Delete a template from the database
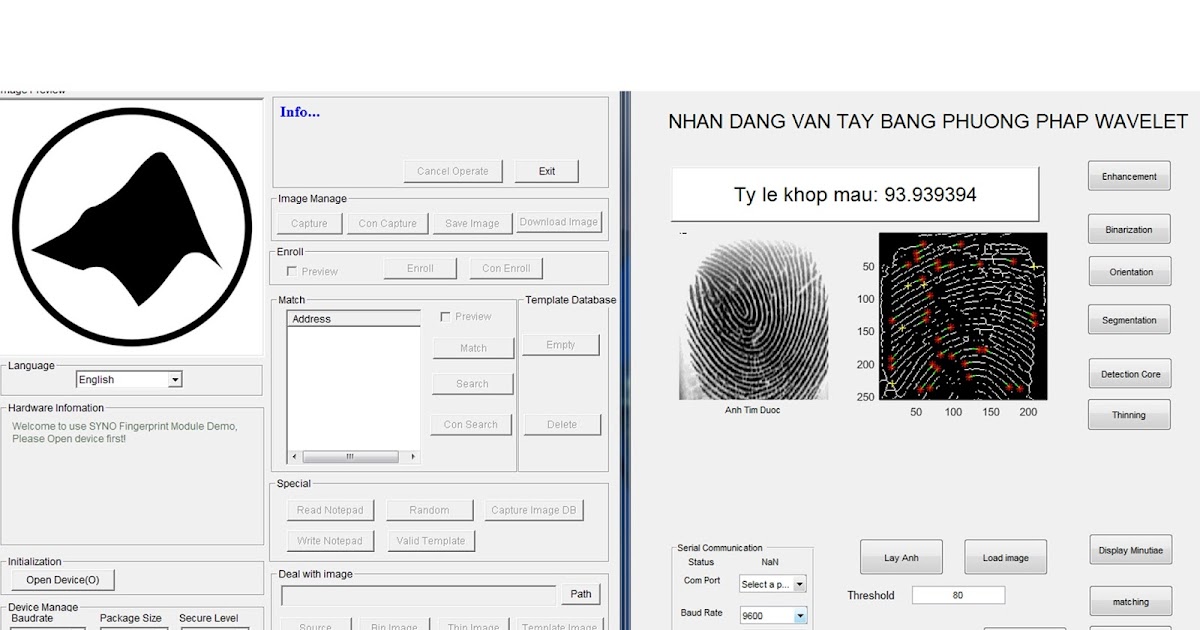Image resolution: width=1200 pixels, height=630 pixels. (562, 424)
